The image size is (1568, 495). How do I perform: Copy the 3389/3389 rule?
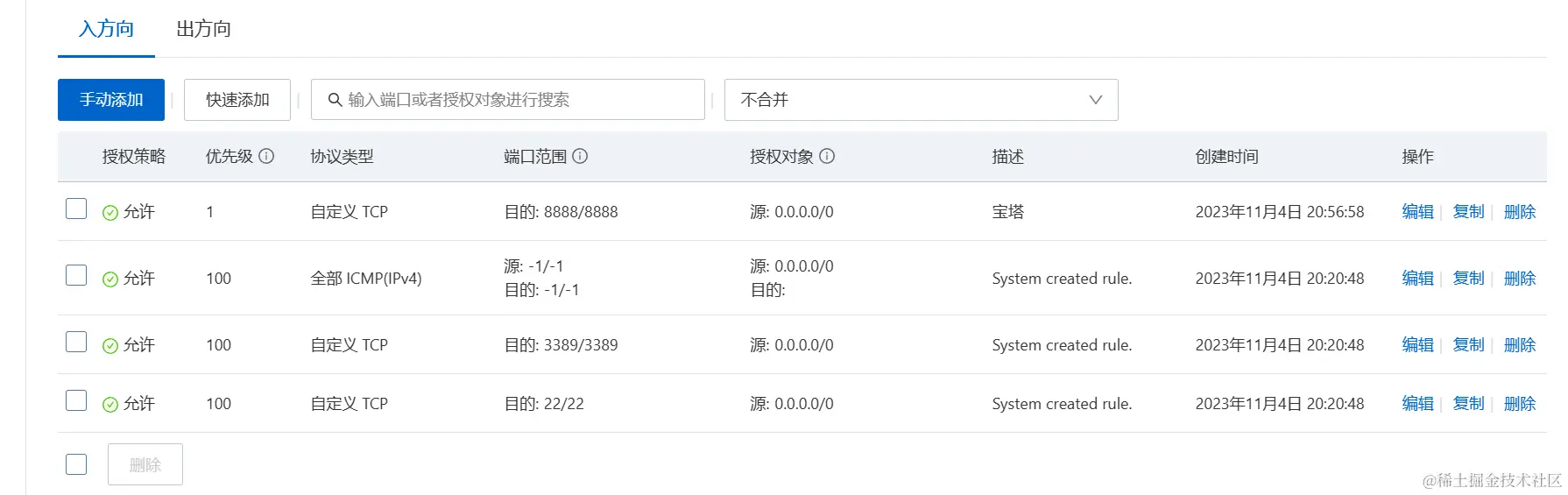(x=1468, y=345)
